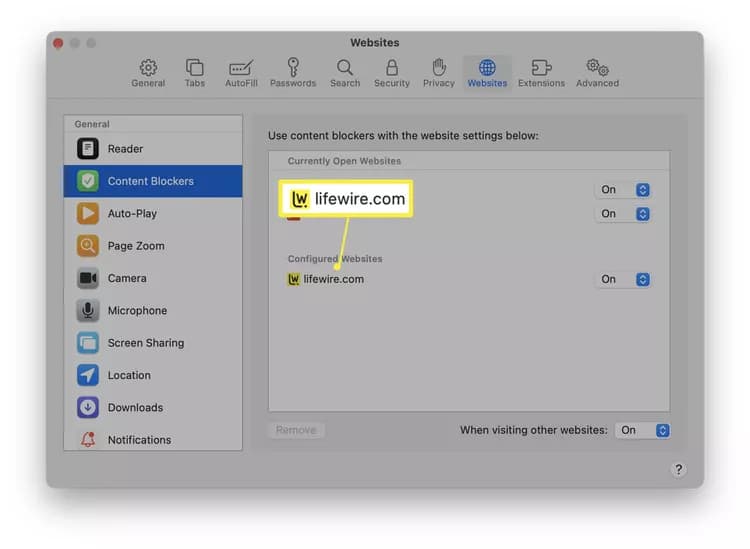Open 'When visiting other websites' dropdown

click(x=643, y=430)
